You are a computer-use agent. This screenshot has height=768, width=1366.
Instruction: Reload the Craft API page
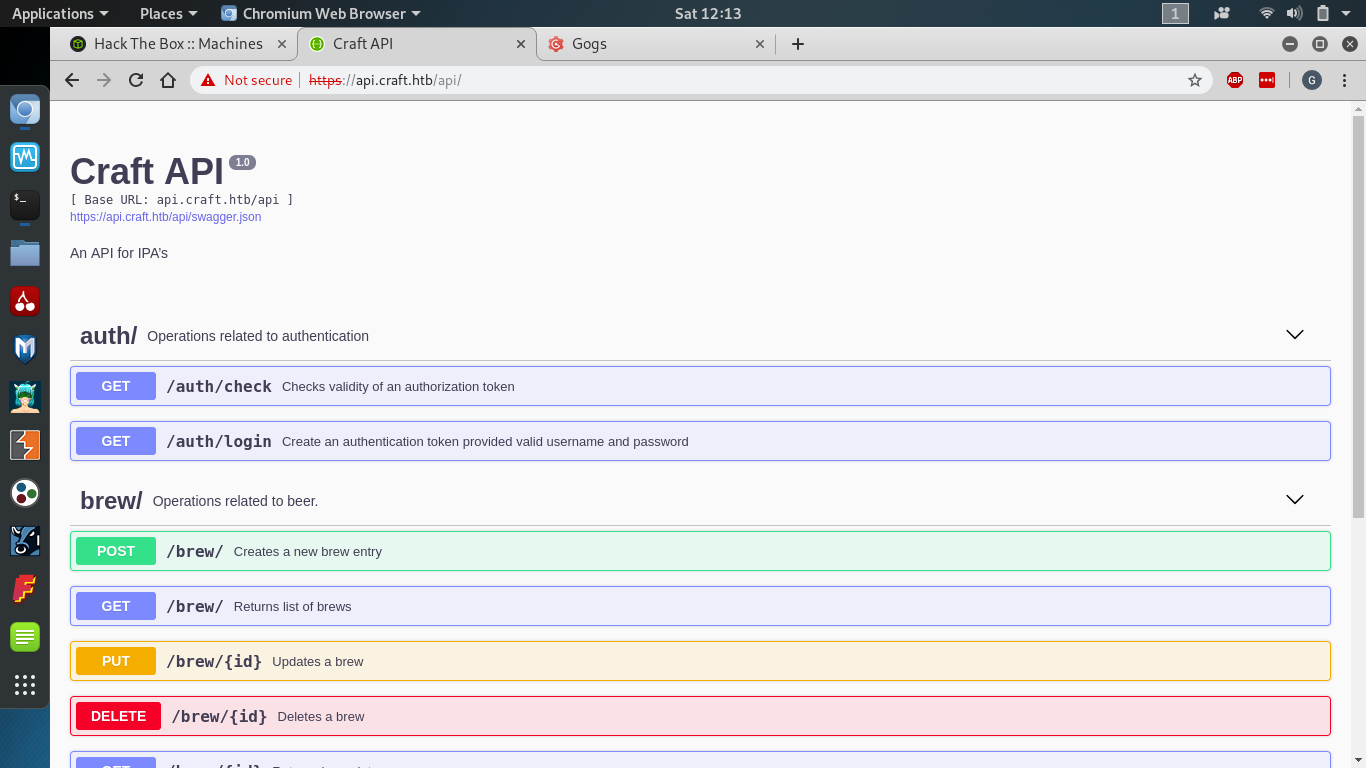[x=136, y=80]
